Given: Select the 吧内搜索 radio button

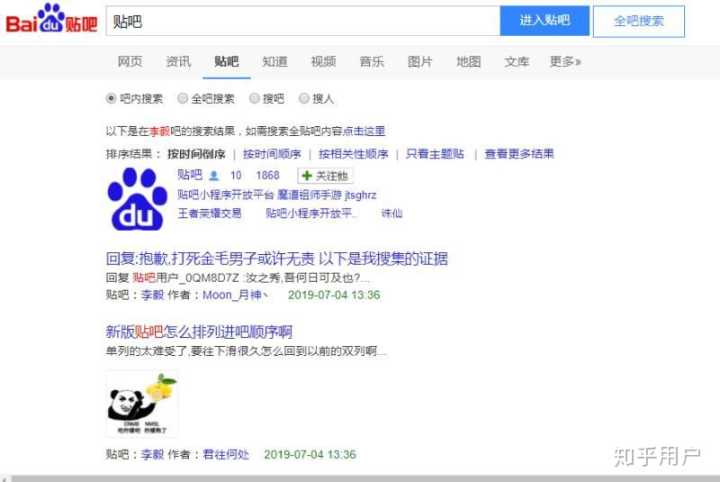Looking at the screenshot, I should coord(111,98).
